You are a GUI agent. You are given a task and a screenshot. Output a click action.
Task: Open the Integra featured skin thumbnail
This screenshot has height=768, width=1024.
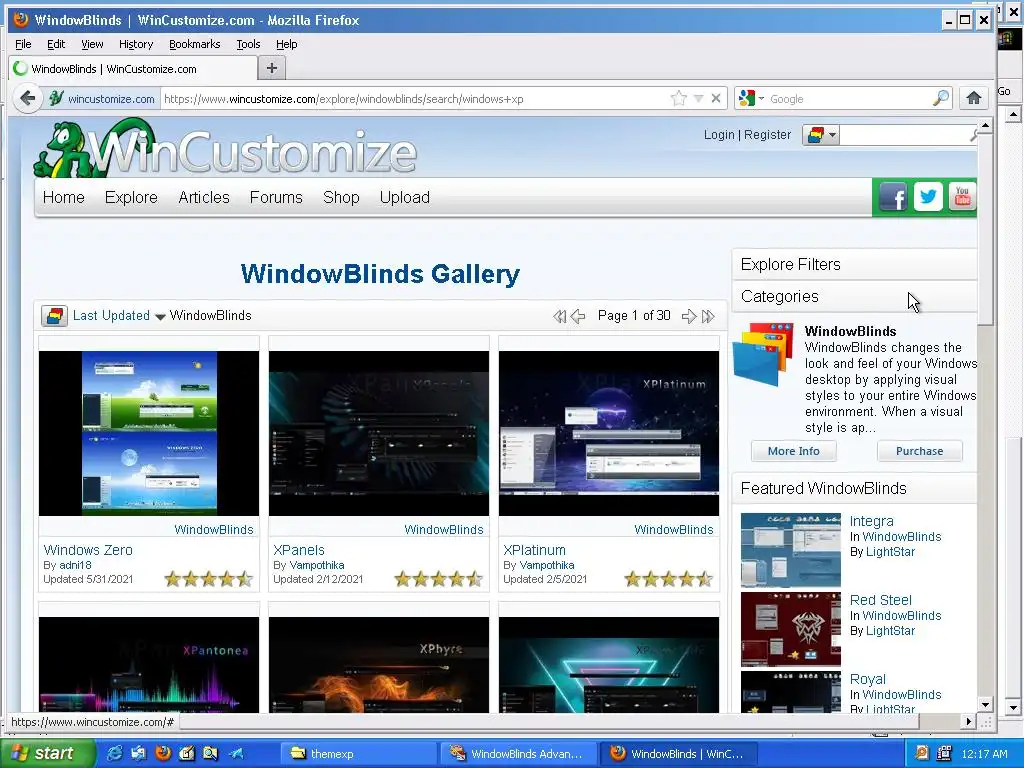tap(791, 550)
